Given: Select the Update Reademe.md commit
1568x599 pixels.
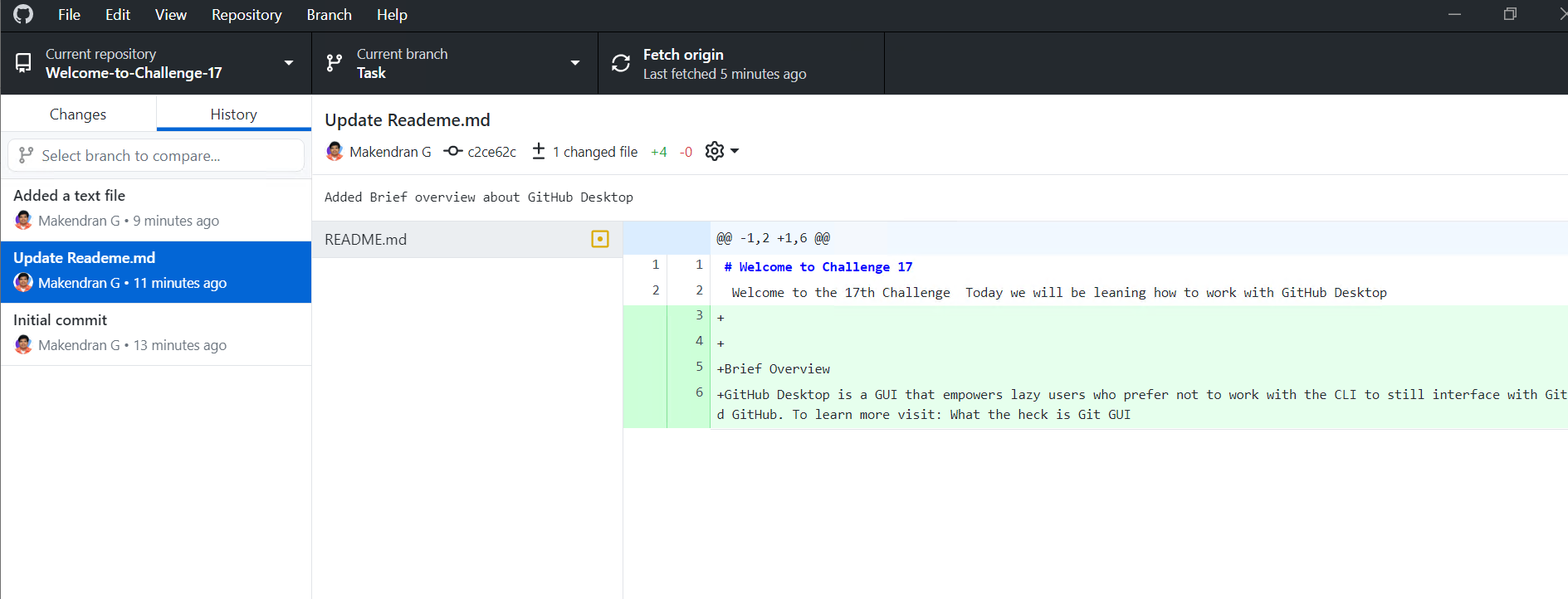Looking at the screenshot, I should [x=156, y=272].
